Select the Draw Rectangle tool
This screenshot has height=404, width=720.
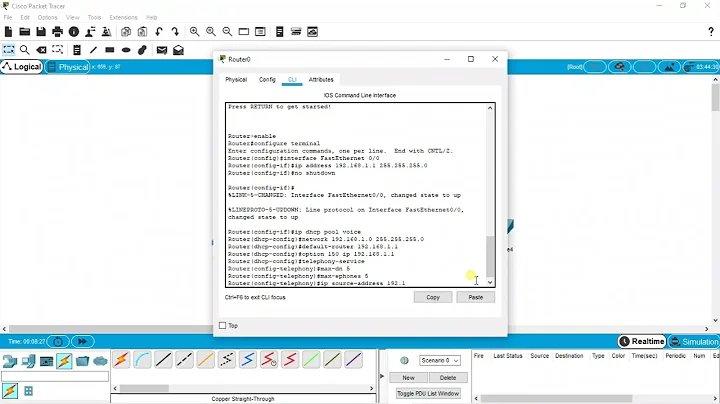110,50
